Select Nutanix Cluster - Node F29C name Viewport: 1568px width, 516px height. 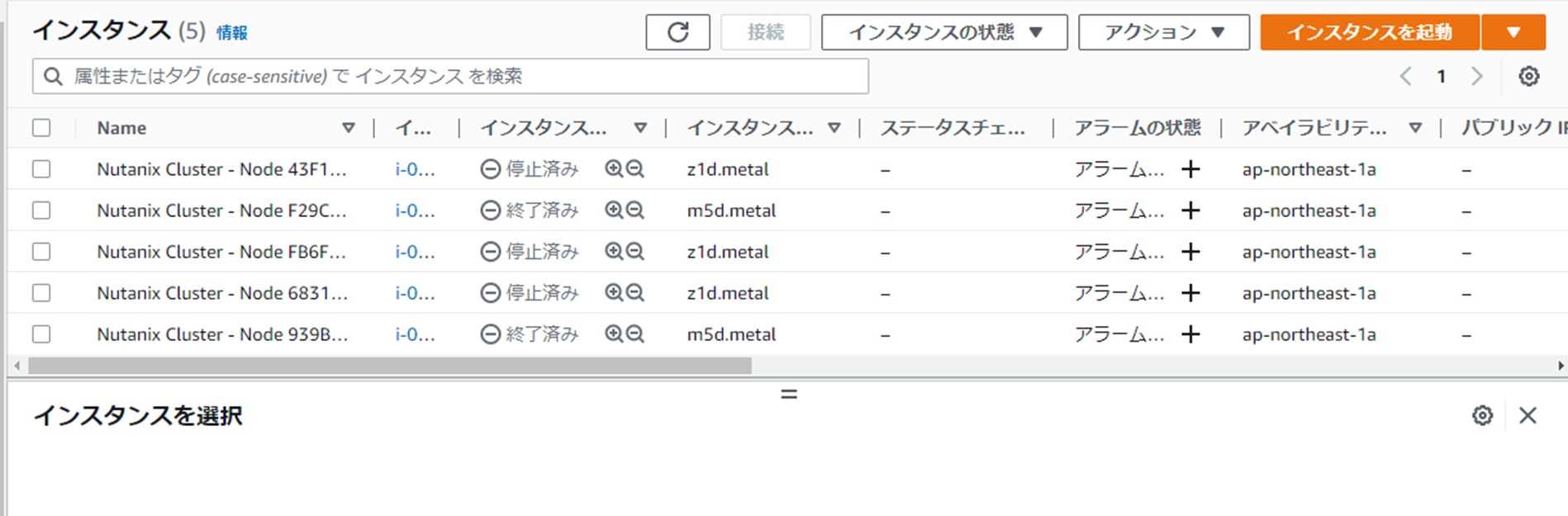(222, 211)
